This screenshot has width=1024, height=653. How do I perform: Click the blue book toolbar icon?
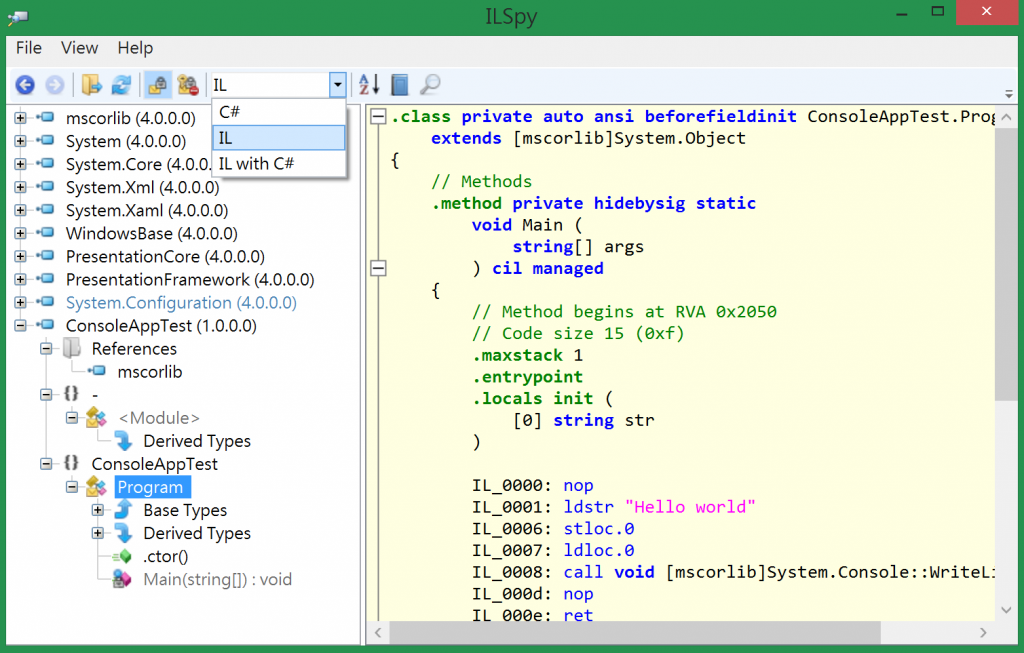tap(400, 85)
